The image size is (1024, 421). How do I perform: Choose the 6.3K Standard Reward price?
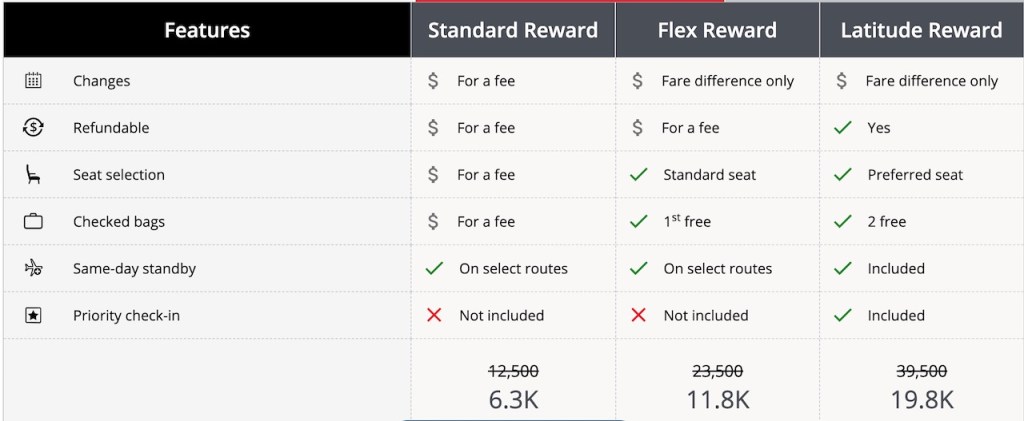[x=513, y=399]
